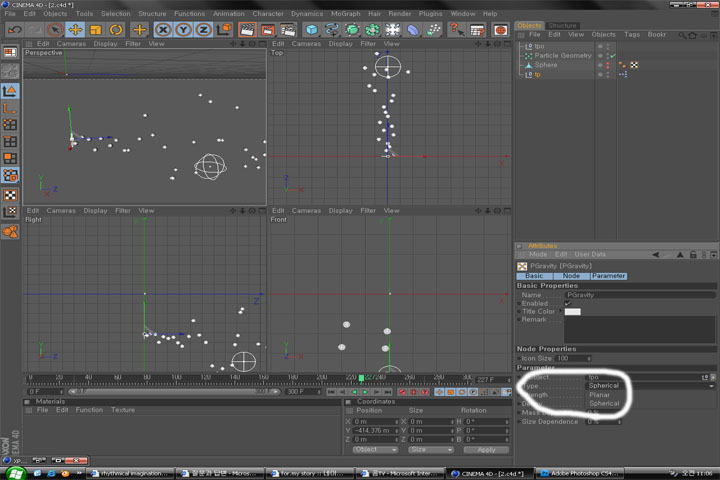Open the Type dropdown arrow
The width and height of the screenshot is (720, 480).
(x=711, y=386)
